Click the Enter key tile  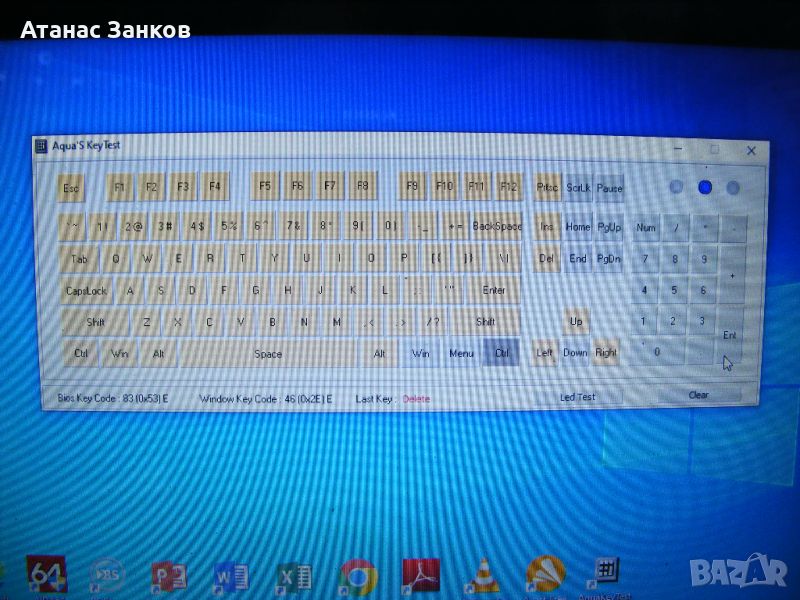493,290
